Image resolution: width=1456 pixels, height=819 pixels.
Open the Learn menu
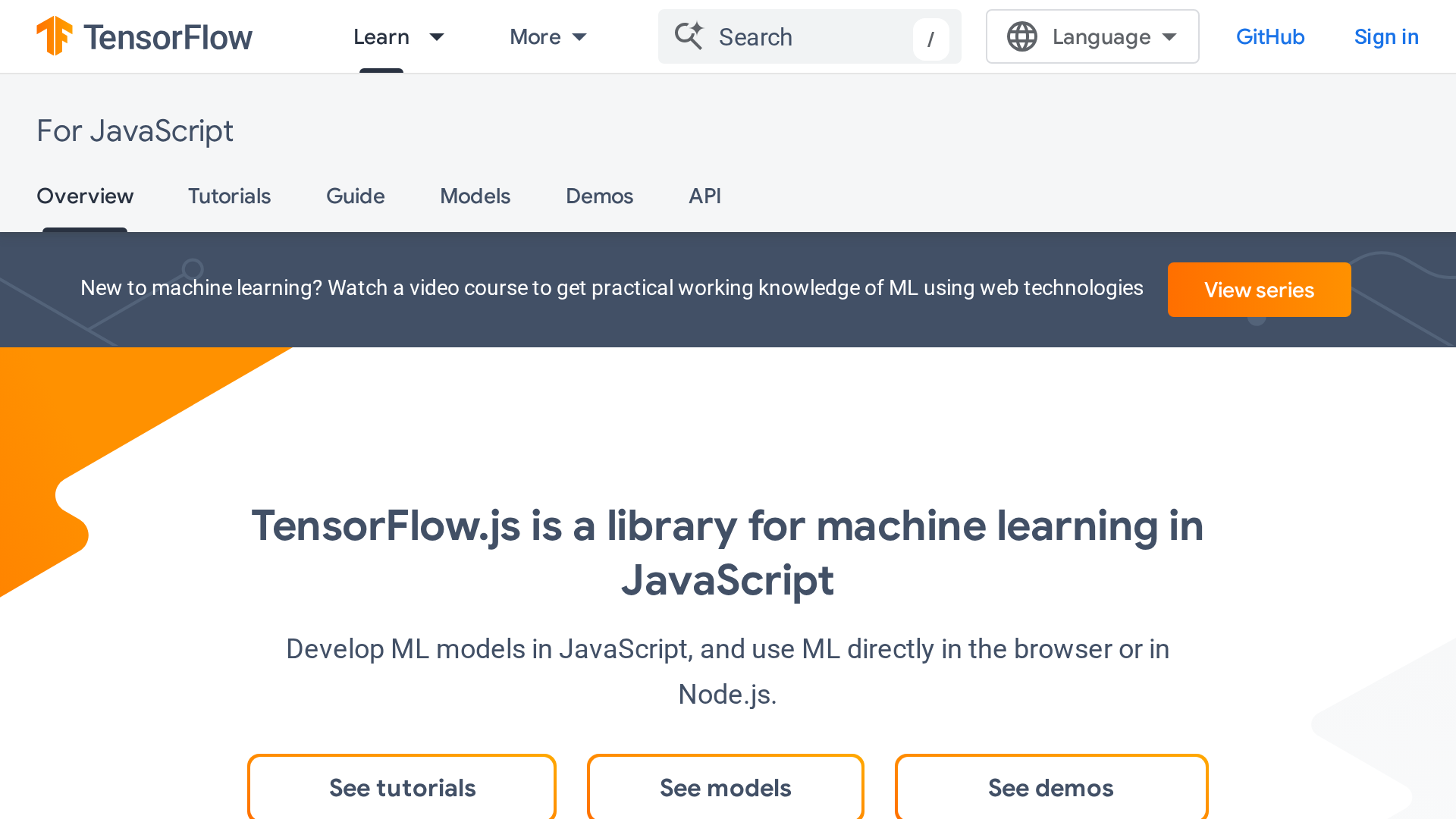tap(381, 36)
